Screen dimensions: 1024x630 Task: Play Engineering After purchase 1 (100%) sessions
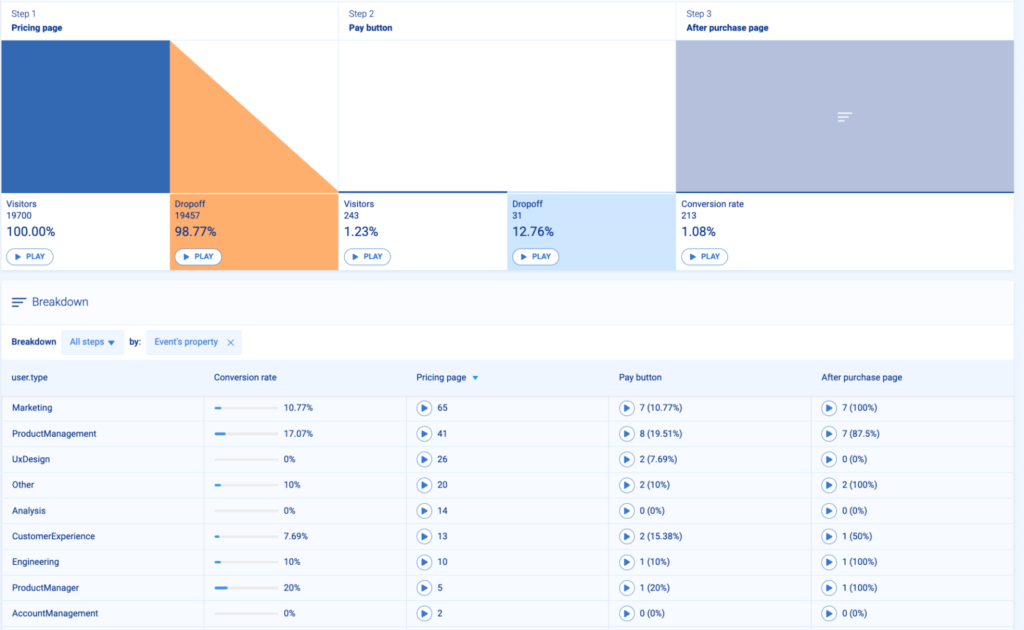click(829, 562)
